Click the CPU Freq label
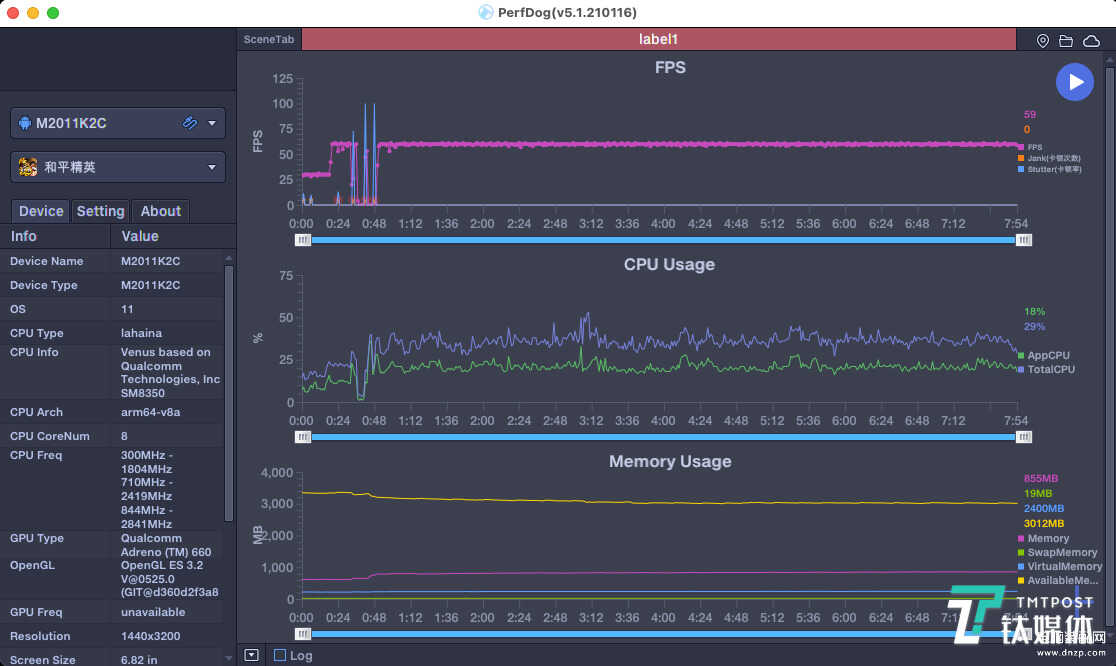1116x666 pixels. [x=36, y=455]
